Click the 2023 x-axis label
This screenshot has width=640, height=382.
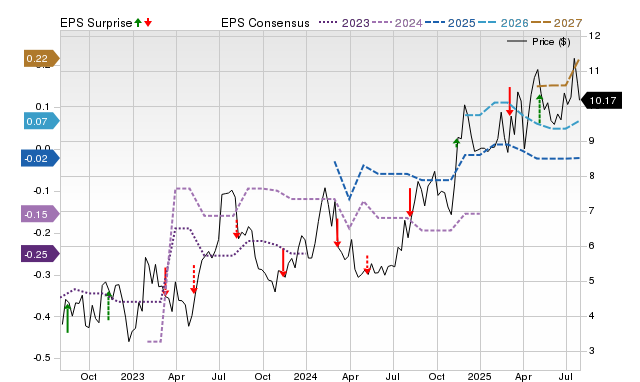(x=132, y=376)
